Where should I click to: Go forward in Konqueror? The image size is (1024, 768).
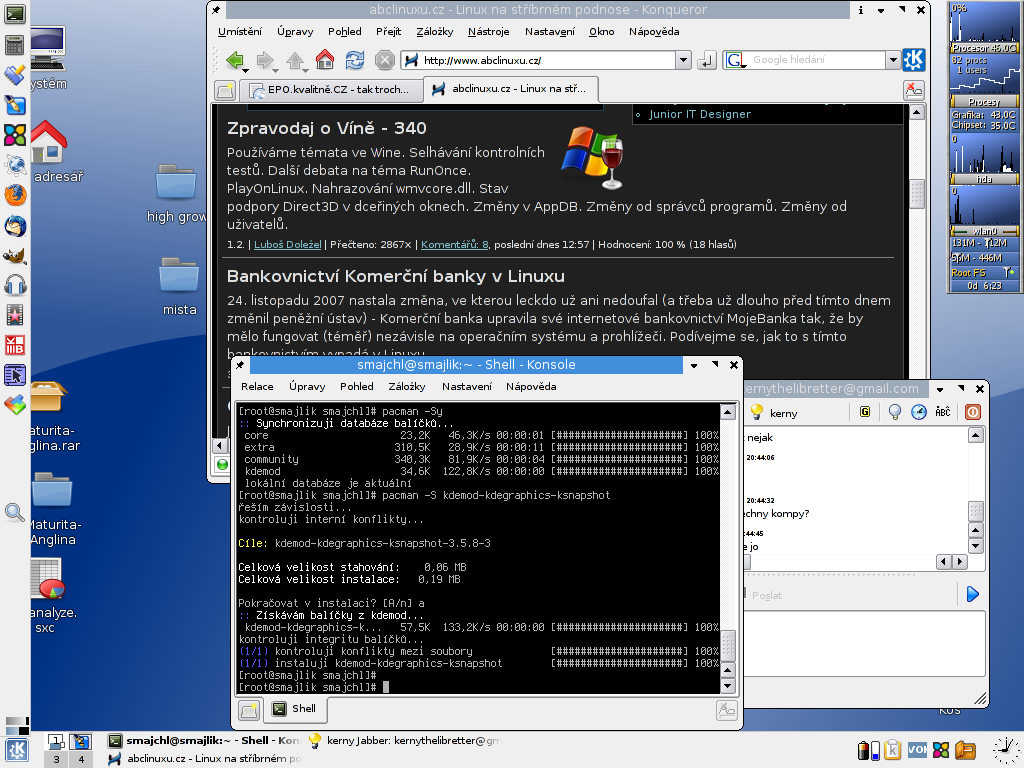point(265,60)
